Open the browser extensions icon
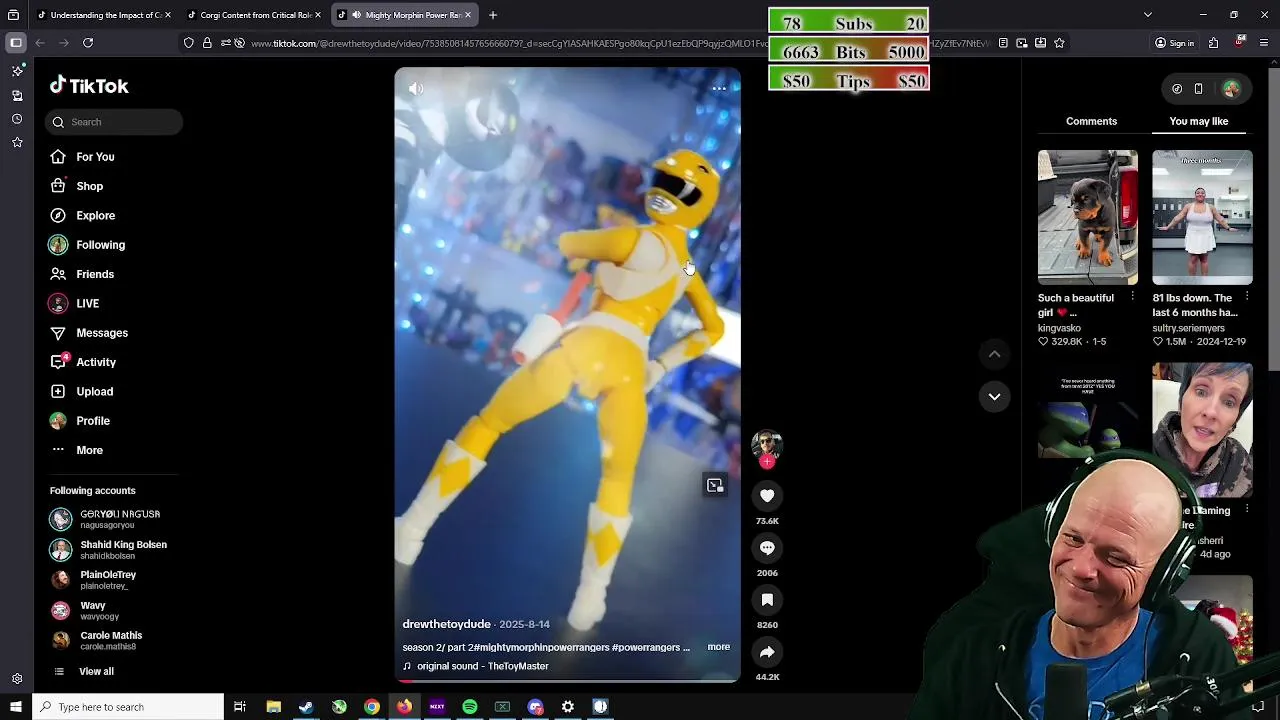Screen dimensions: 1280x720 click(1213, 43)
